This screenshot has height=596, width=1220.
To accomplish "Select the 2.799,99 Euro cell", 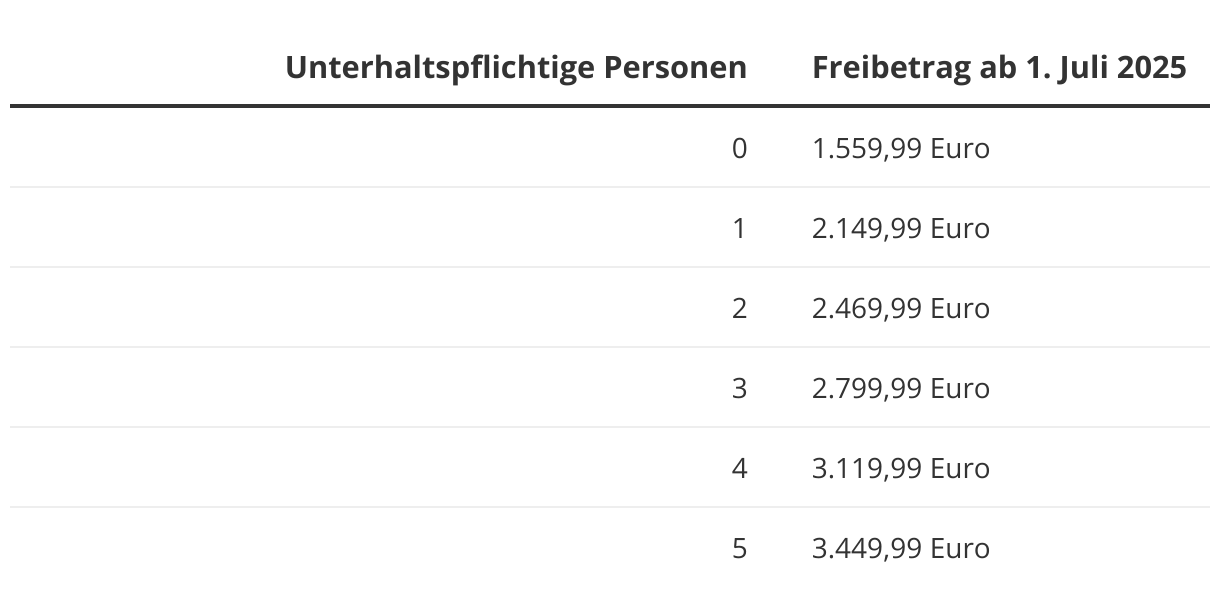I will coord(901,389).
